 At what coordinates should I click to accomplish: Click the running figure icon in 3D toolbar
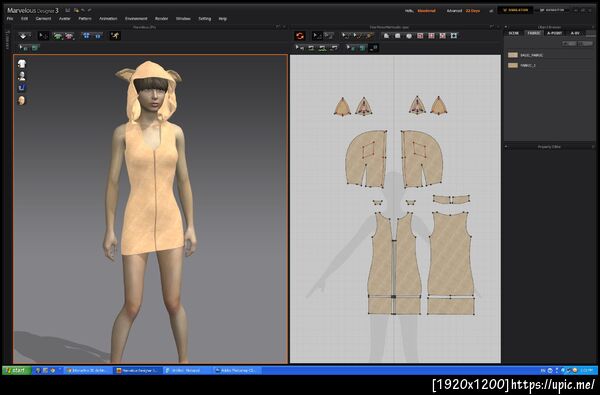(x=115, y=36)
